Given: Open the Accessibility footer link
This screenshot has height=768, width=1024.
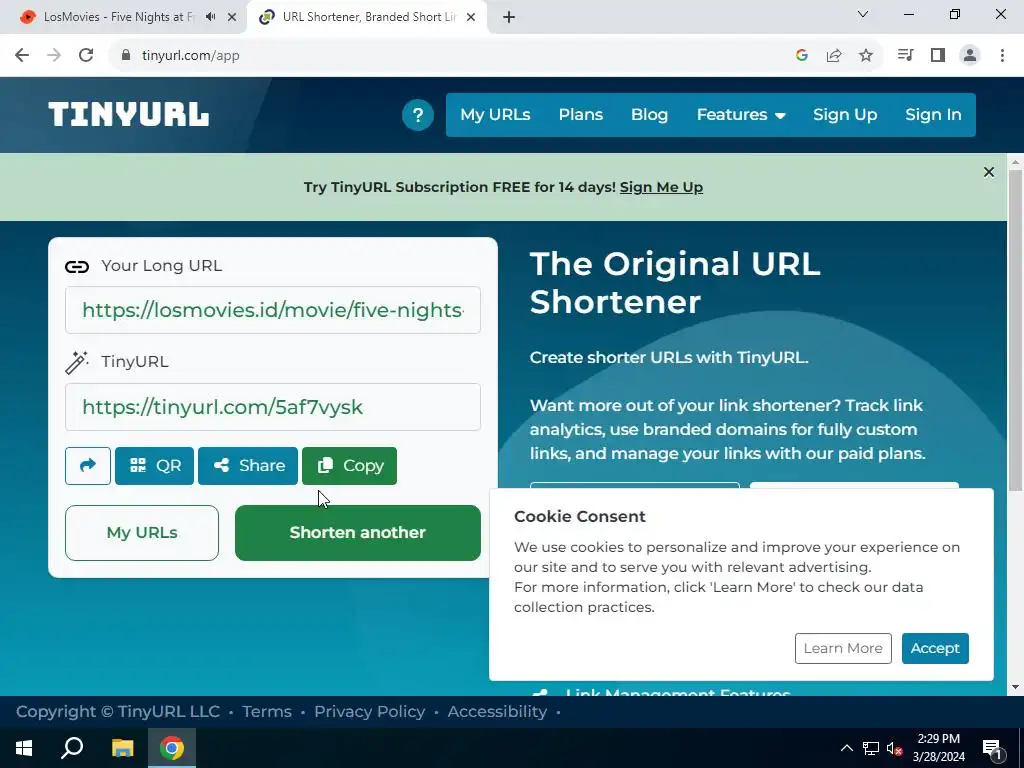Looking at the screenshot, I should [497, 711].
